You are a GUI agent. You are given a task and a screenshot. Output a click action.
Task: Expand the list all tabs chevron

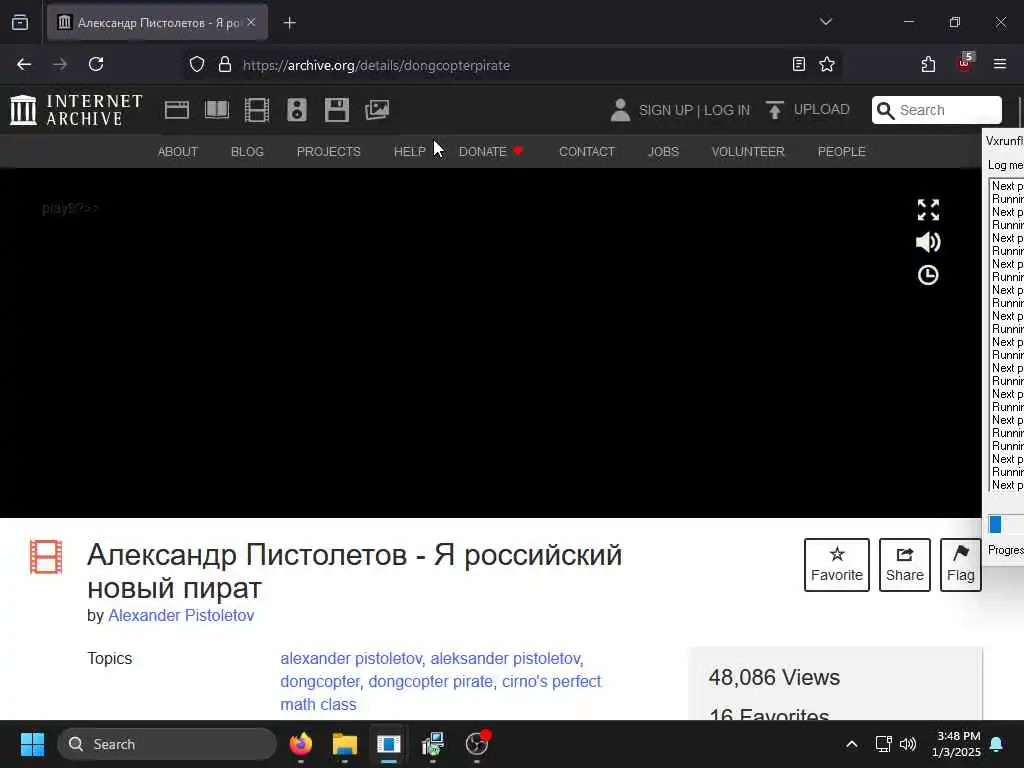[825, 22]
